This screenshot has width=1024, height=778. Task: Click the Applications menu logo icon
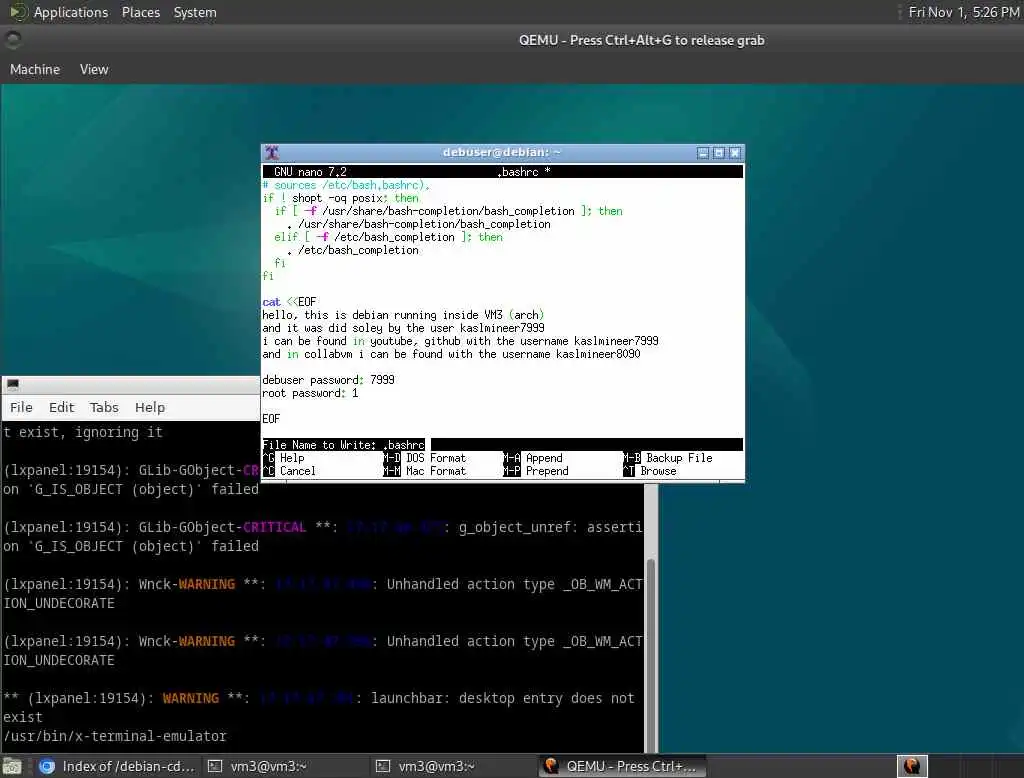point(18,12)
